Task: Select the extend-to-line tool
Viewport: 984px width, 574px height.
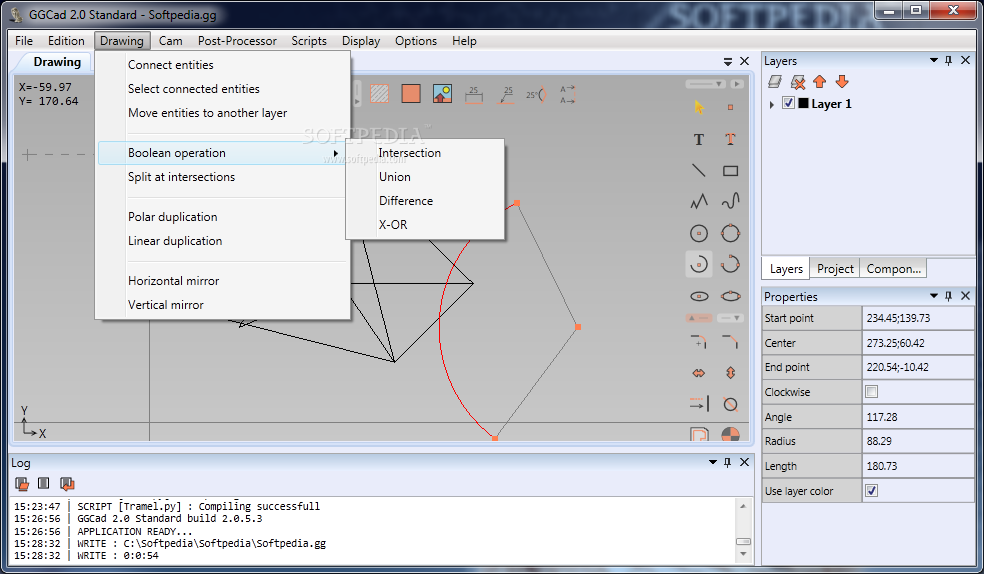Action: (699, 404)
